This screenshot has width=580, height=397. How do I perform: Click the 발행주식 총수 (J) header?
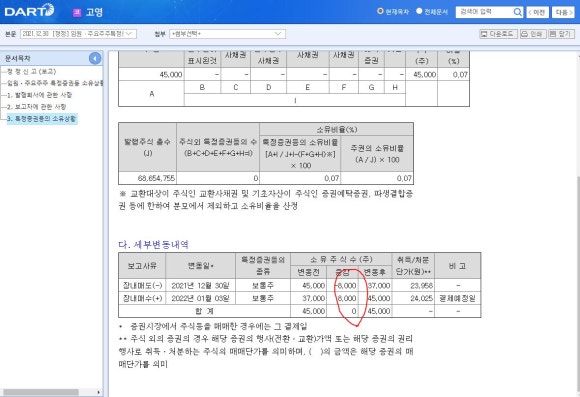(148, 147)
